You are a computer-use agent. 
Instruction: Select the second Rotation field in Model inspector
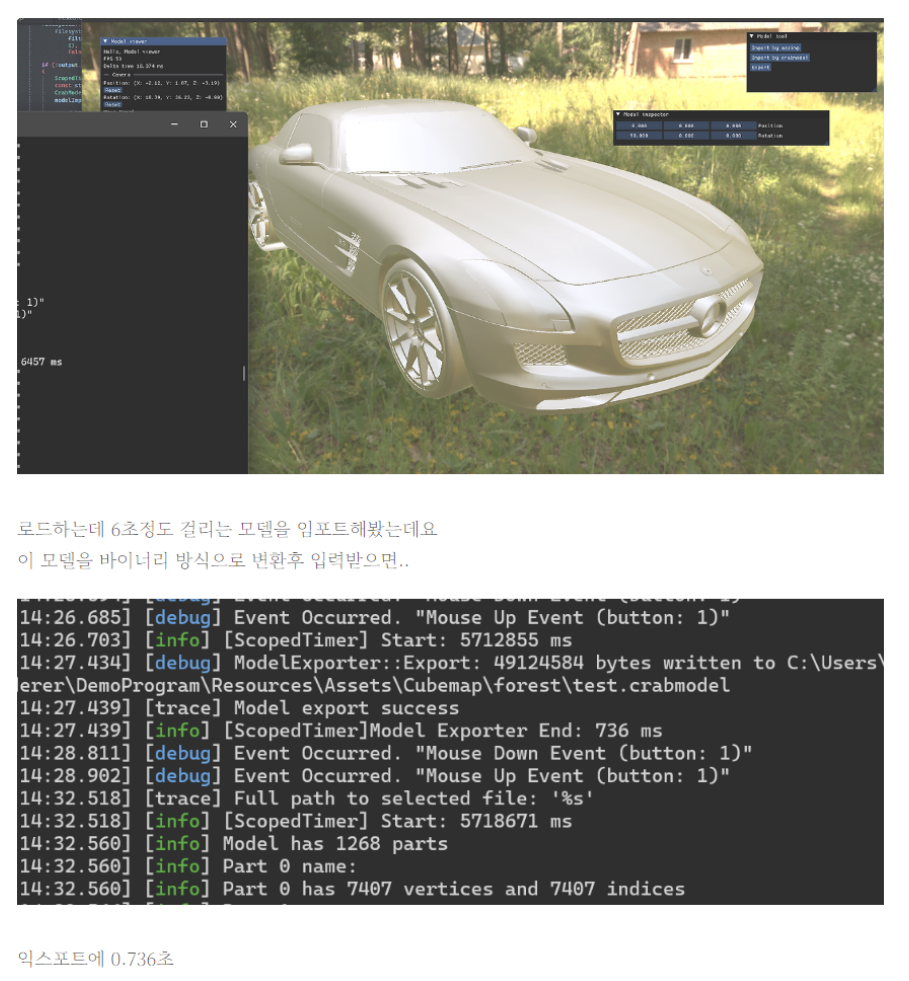tap(686, 136)
